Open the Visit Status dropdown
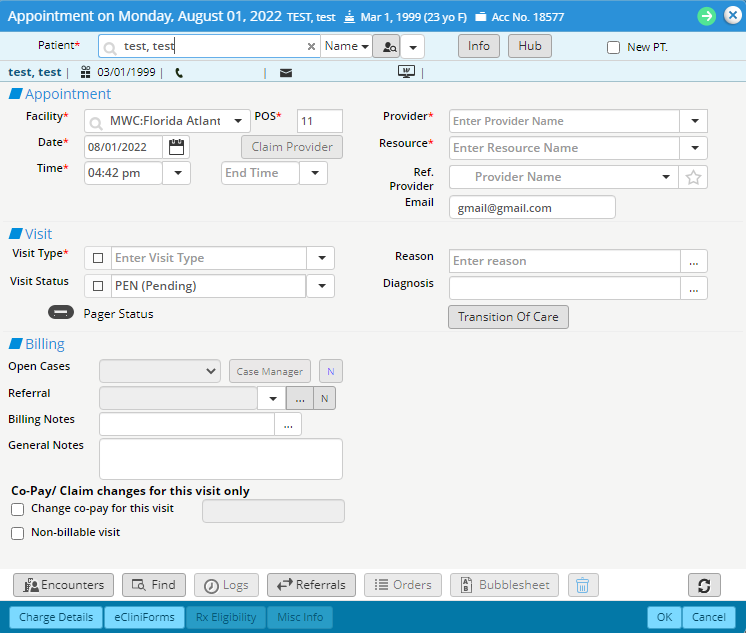The height and width of the screenshot is (633, 746). tap(320, 286)
